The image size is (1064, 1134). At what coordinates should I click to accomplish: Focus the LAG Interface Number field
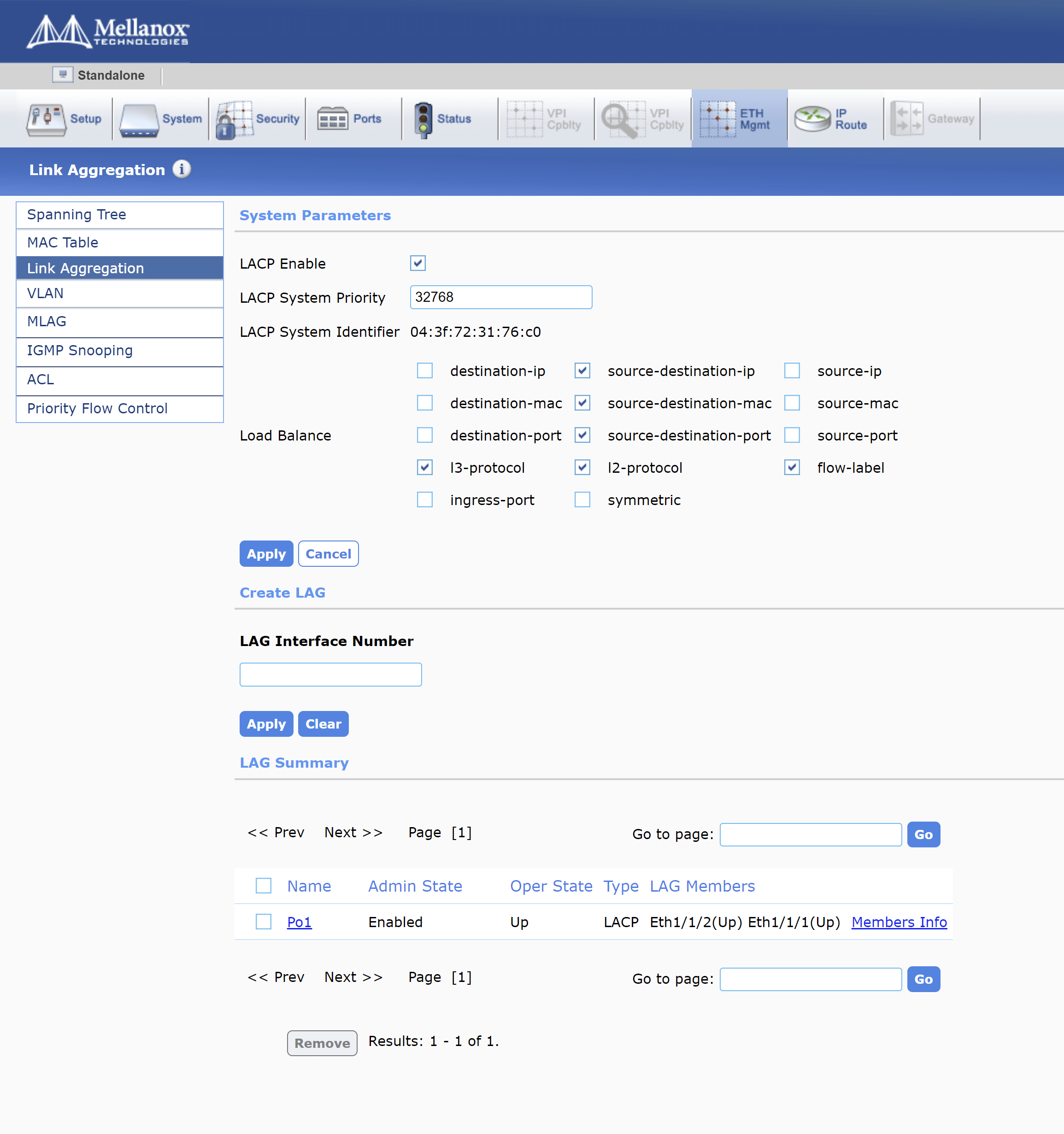click(330, 674)
